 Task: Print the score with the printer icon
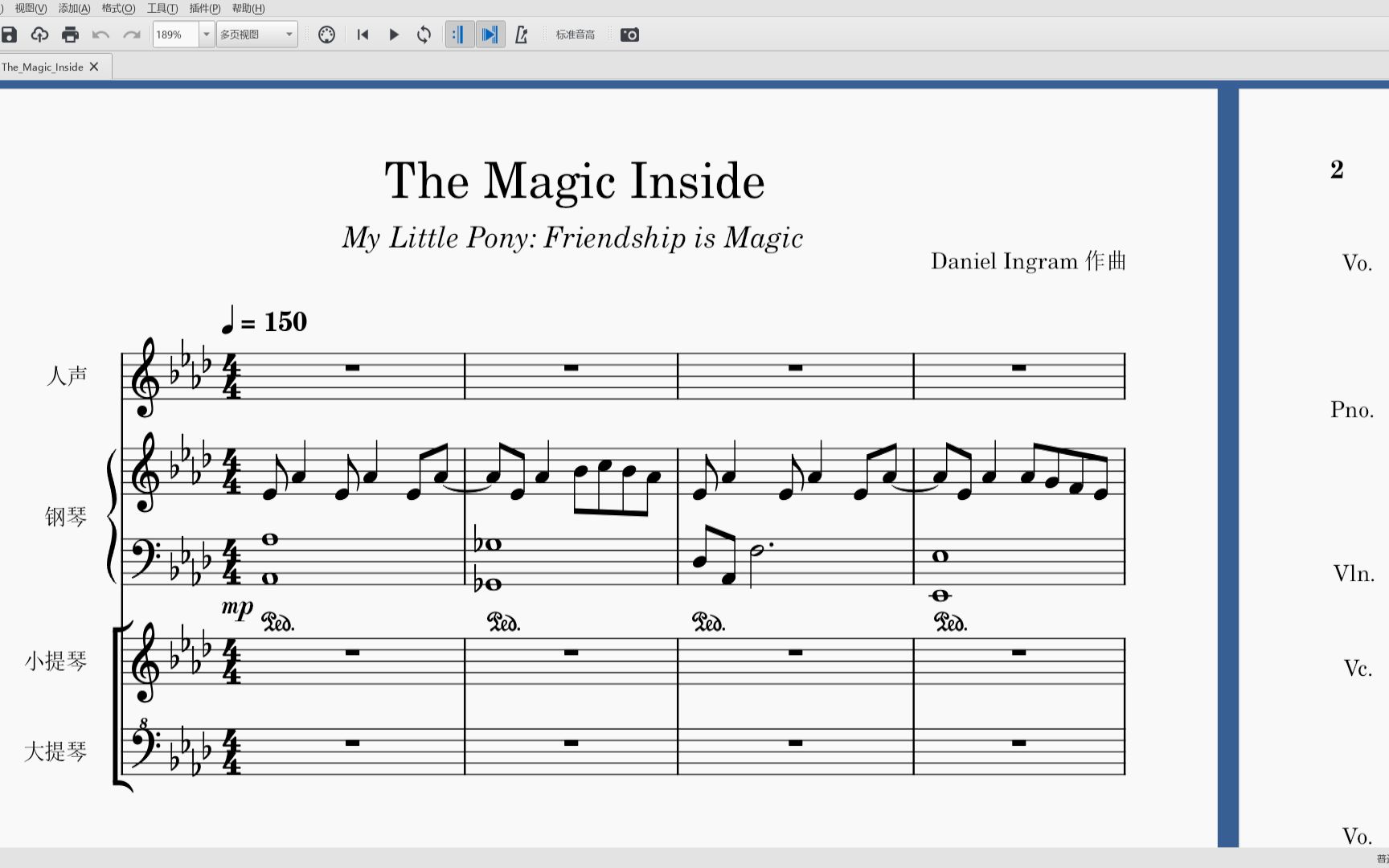point(71,35)
